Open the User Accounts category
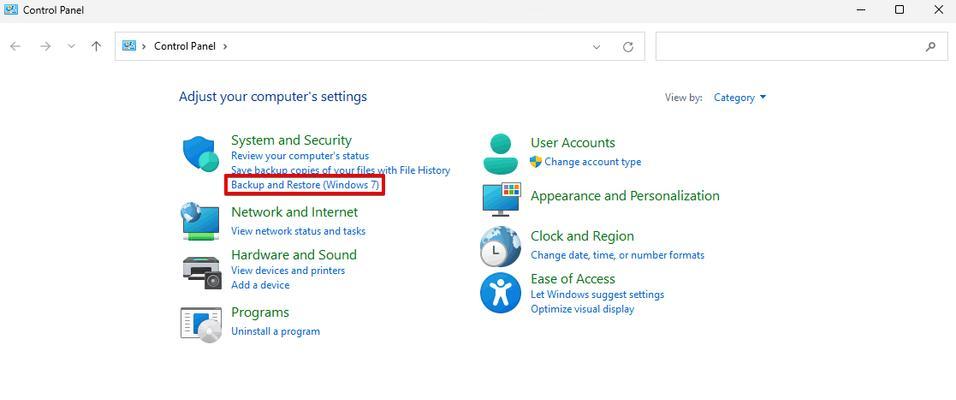This screenshot has width=956, height=400. click(573, 143)
